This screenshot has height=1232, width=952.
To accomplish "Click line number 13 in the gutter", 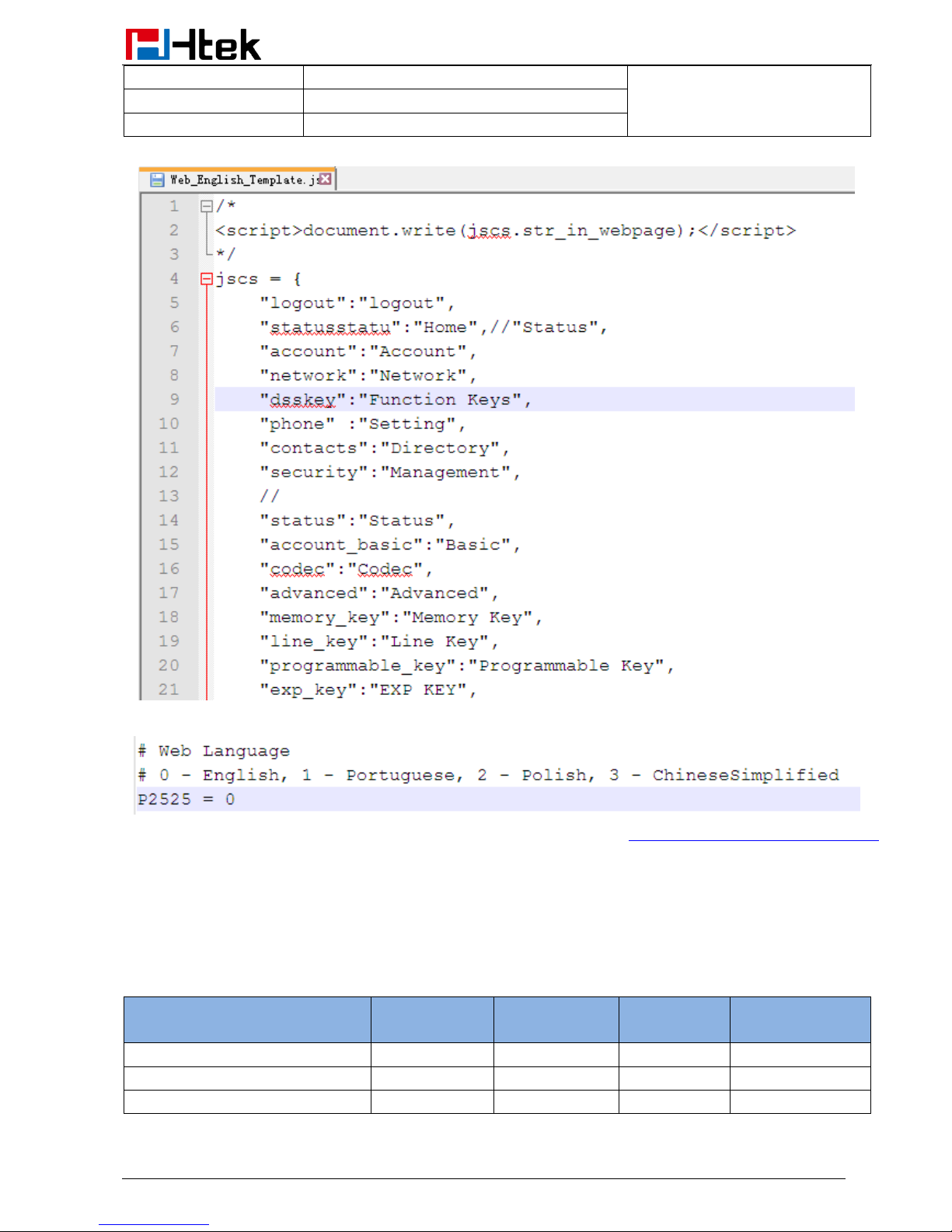I will (x=169, y=496).
